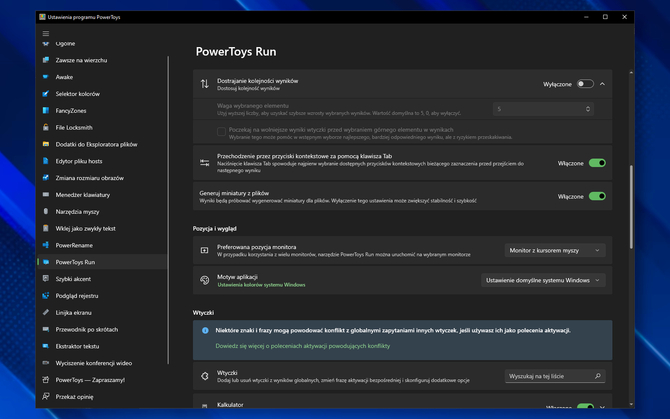This screenshot has height=419, width=670.
Task: Click the Wklej jako zwykły tekst icon
Action: 46,229
